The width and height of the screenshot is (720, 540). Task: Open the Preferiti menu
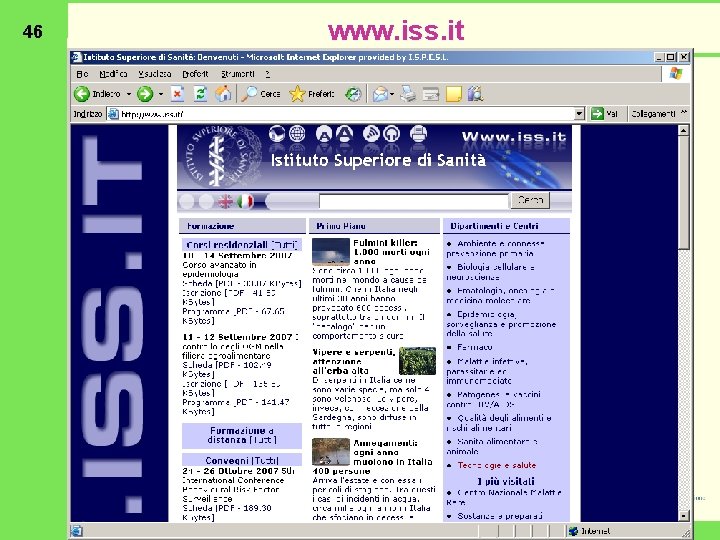[x=195, y=73]
